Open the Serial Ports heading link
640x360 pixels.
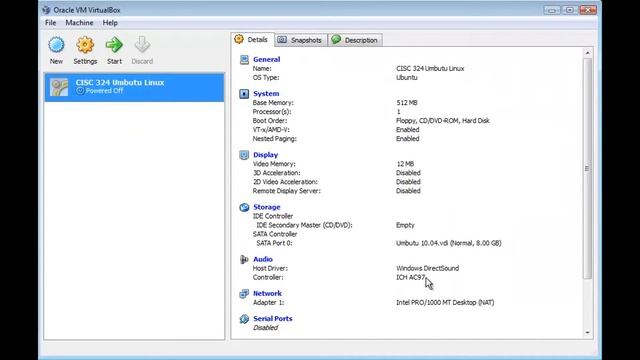click(x=273, y=319)
